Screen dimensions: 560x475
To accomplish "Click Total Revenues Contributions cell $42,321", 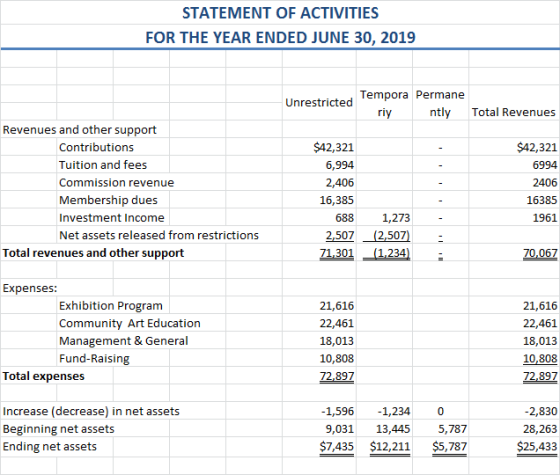I will 537,147.
